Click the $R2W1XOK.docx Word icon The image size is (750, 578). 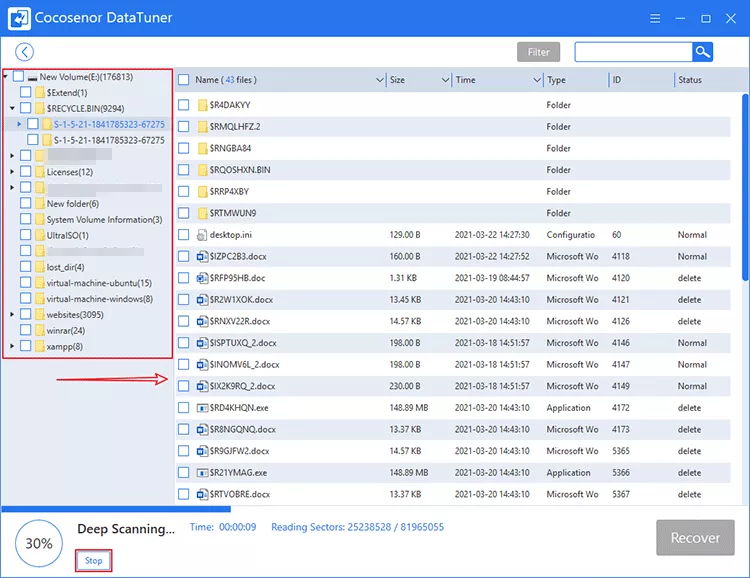[x=202, y=300]
